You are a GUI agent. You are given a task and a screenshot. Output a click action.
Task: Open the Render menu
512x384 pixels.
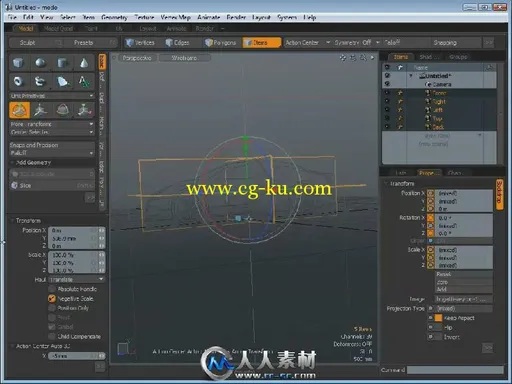(236, 17)
